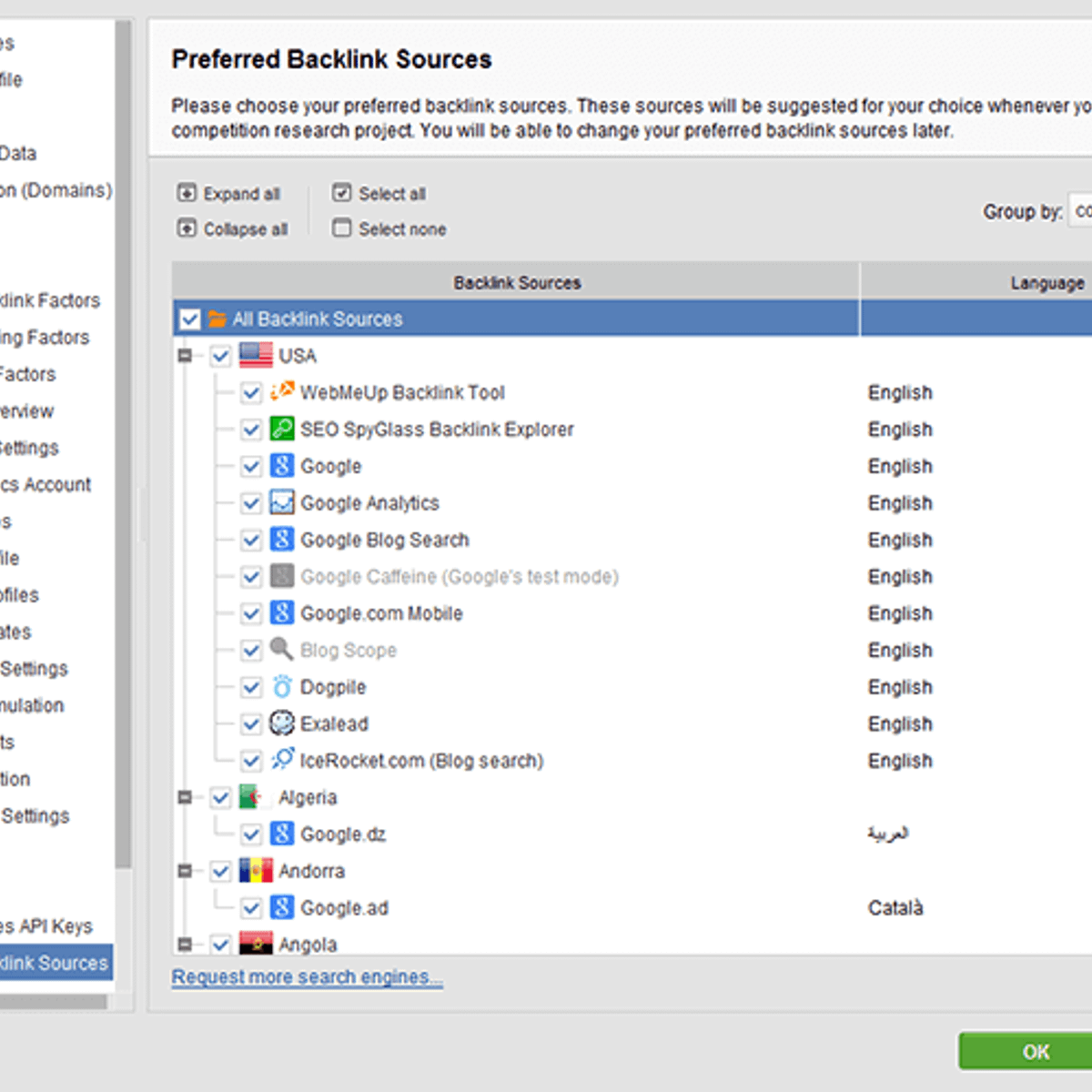1092x1092 pixels.
Task: Open the (Domains) sidebar item
Action: (x=56, y=190)
